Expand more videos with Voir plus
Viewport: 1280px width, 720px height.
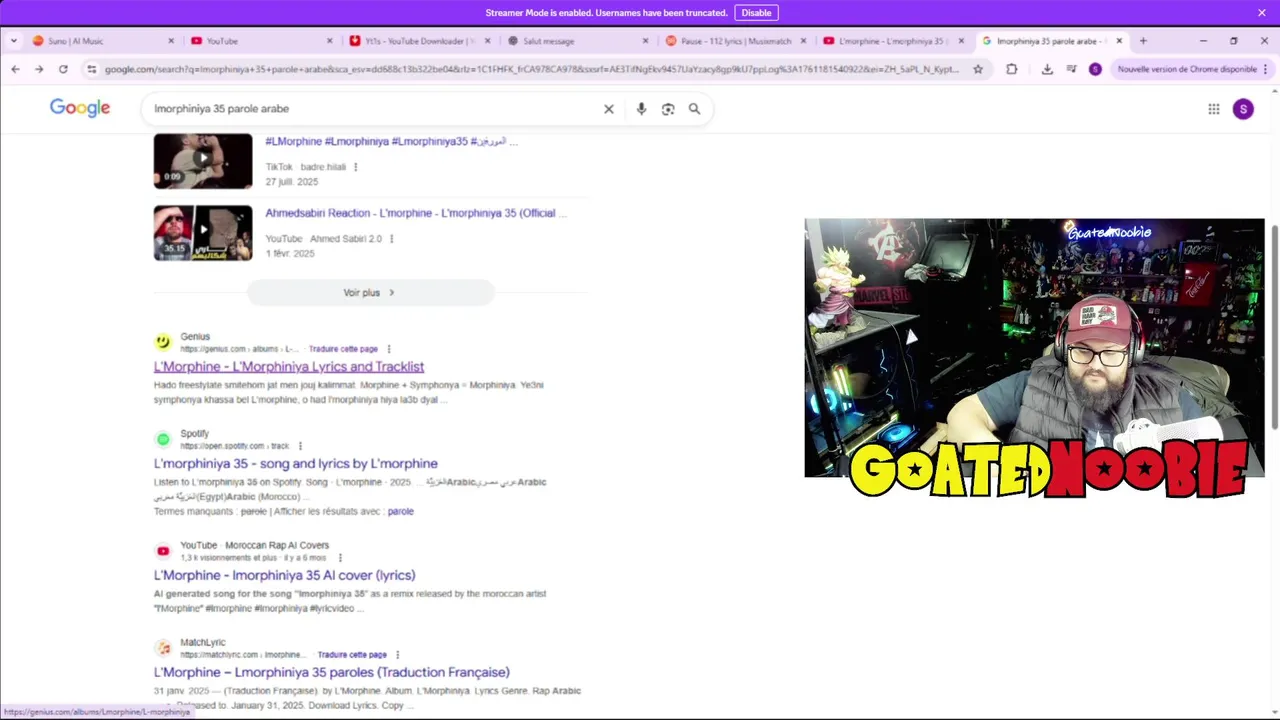pos(370,292)
